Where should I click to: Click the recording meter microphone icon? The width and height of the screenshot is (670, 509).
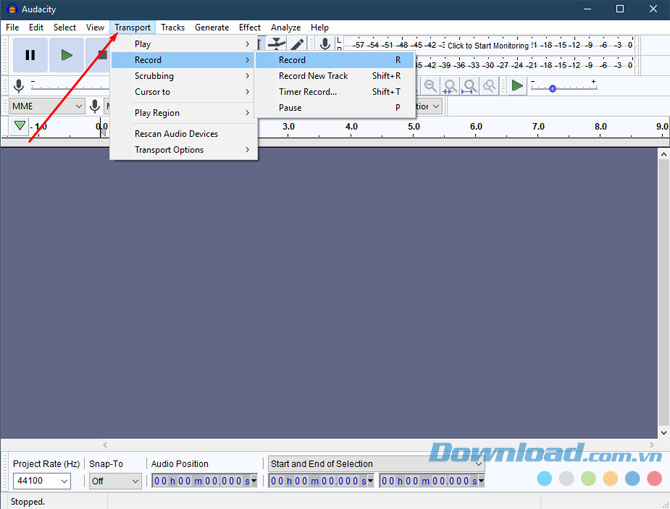[325, 44]
